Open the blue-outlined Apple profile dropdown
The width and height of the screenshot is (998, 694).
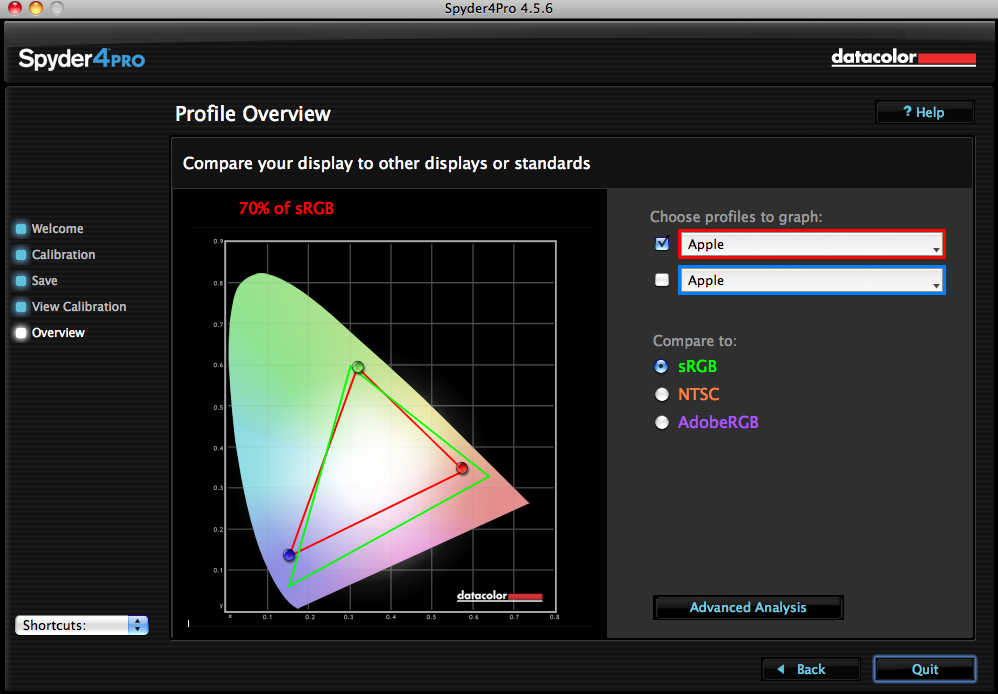(812, 281)
